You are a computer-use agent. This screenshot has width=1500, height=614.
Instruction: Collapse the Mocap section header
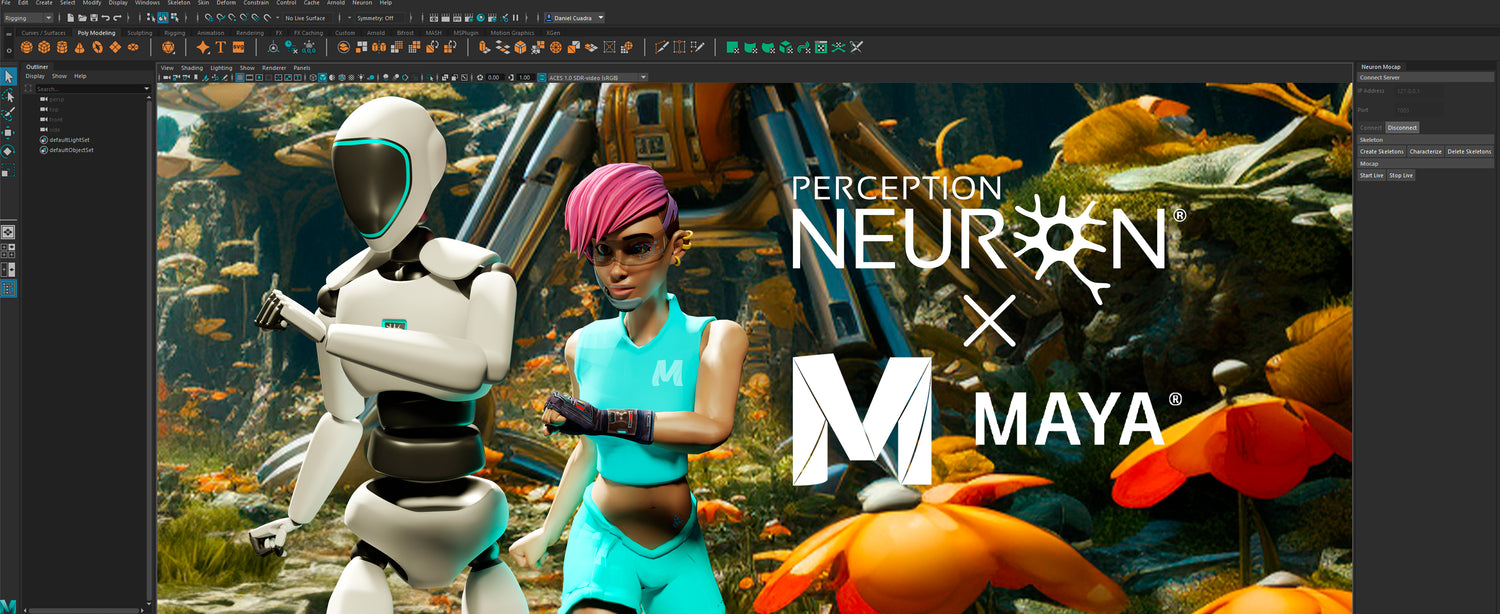click(x=1425, y=163)
